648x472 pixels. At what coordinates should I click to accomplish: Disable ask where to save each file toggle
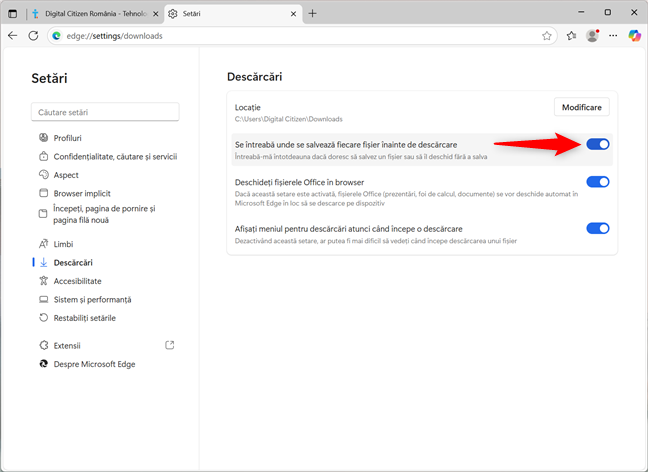click(x=597, y=145)
